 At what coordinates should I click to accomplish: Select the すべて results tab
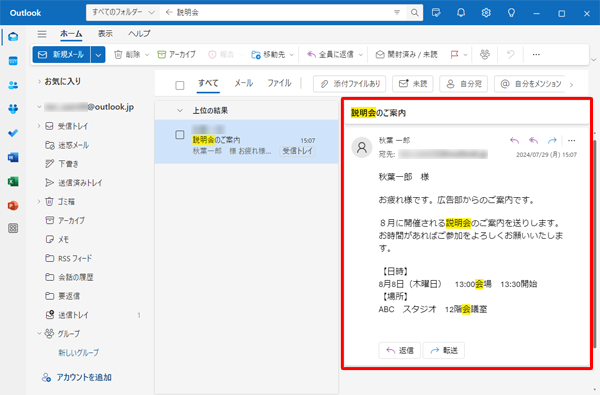tap(208, 83)
